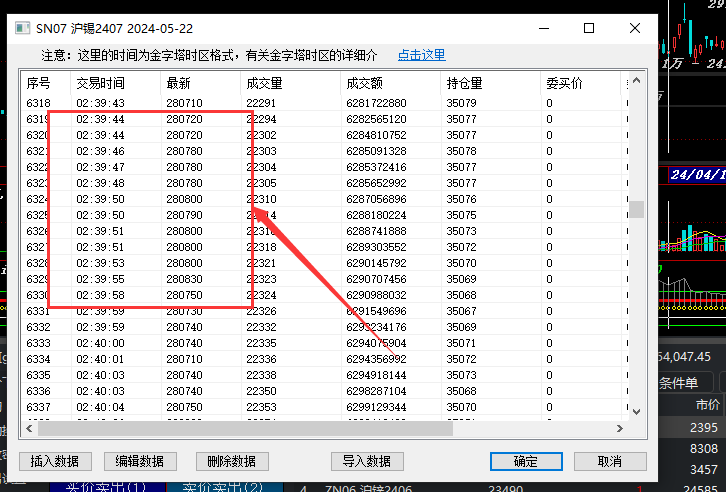Screen dimensions: 726x492
Task: Minimize the SN07 data window
Action: pos(544,28)
